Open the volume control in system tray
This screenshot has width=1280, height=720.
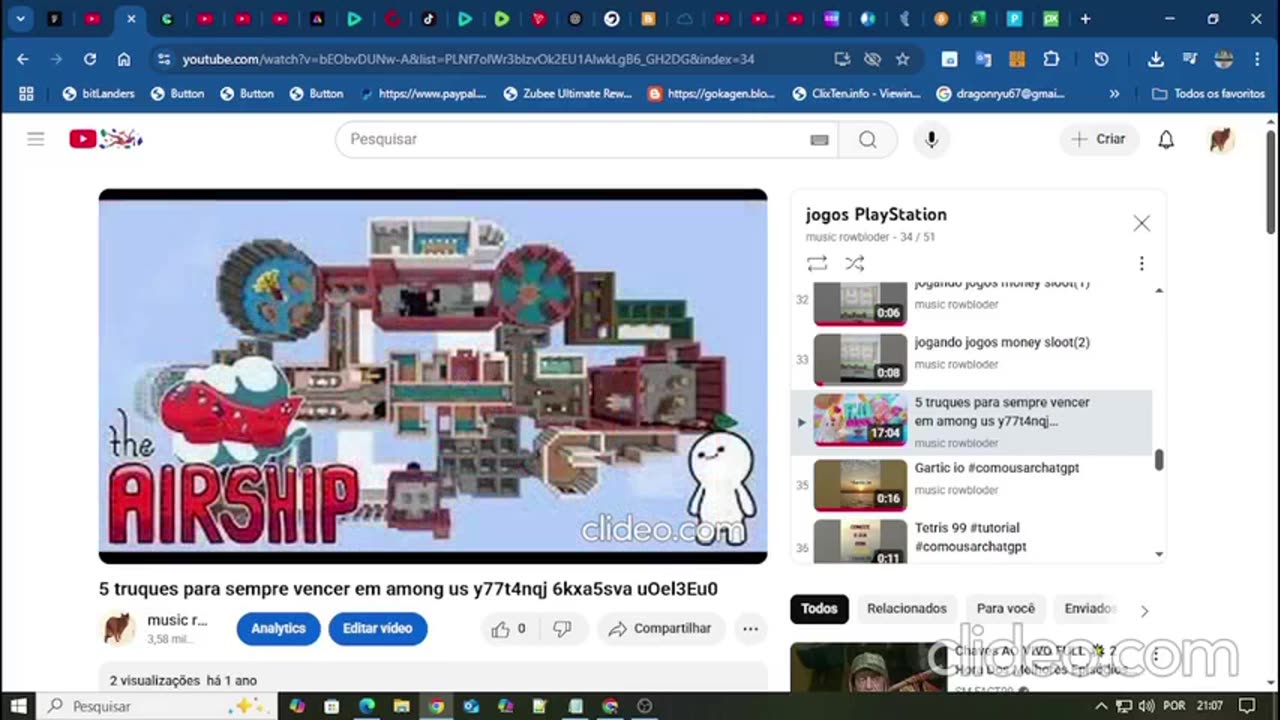[1146, 706]
